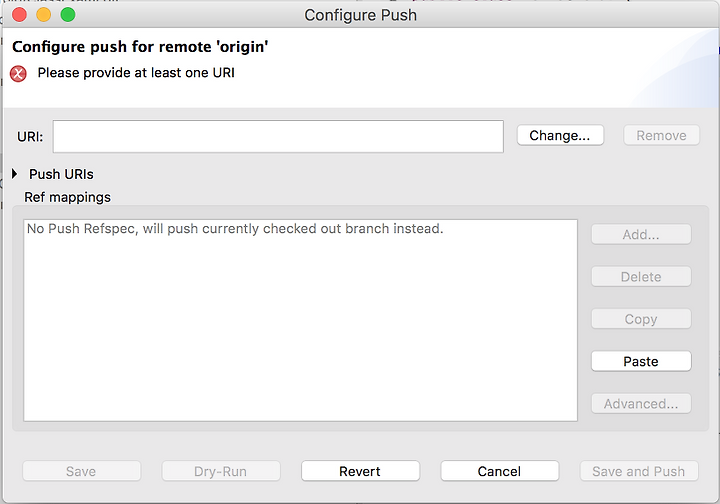720x504 pixels.
Task: Run a Dry-Run push
Action: tap(221, 471)
